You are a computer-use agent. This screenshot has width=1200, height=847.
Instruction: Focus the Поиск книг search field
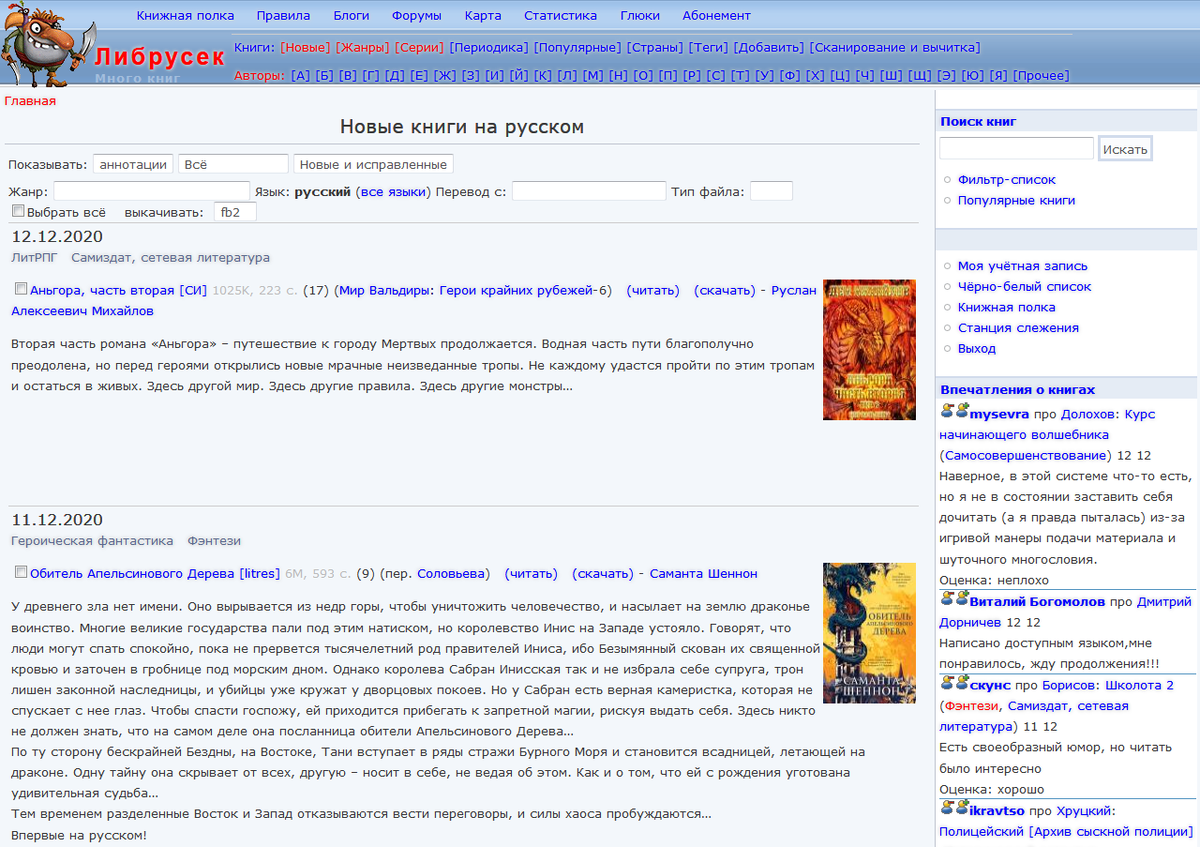coord(1016,148)
